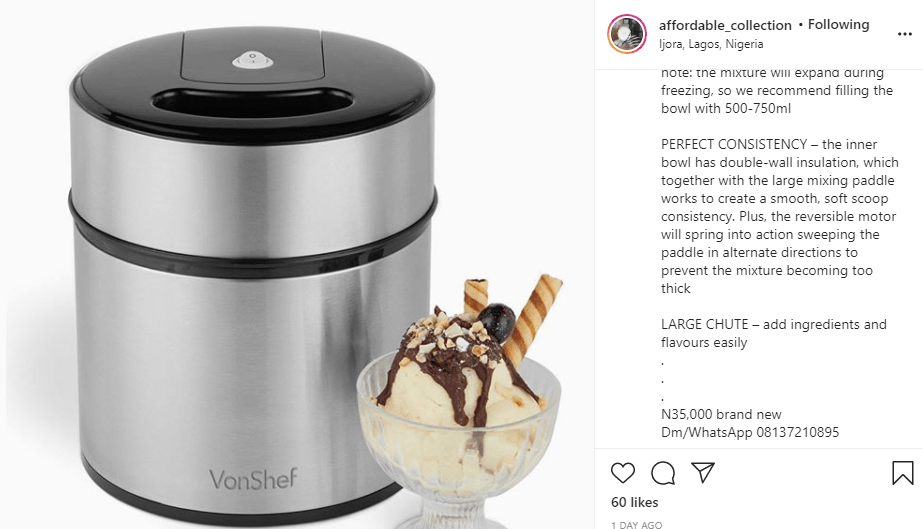
Task: Visit the affordable_collection username link
Action: click(725, 25)
